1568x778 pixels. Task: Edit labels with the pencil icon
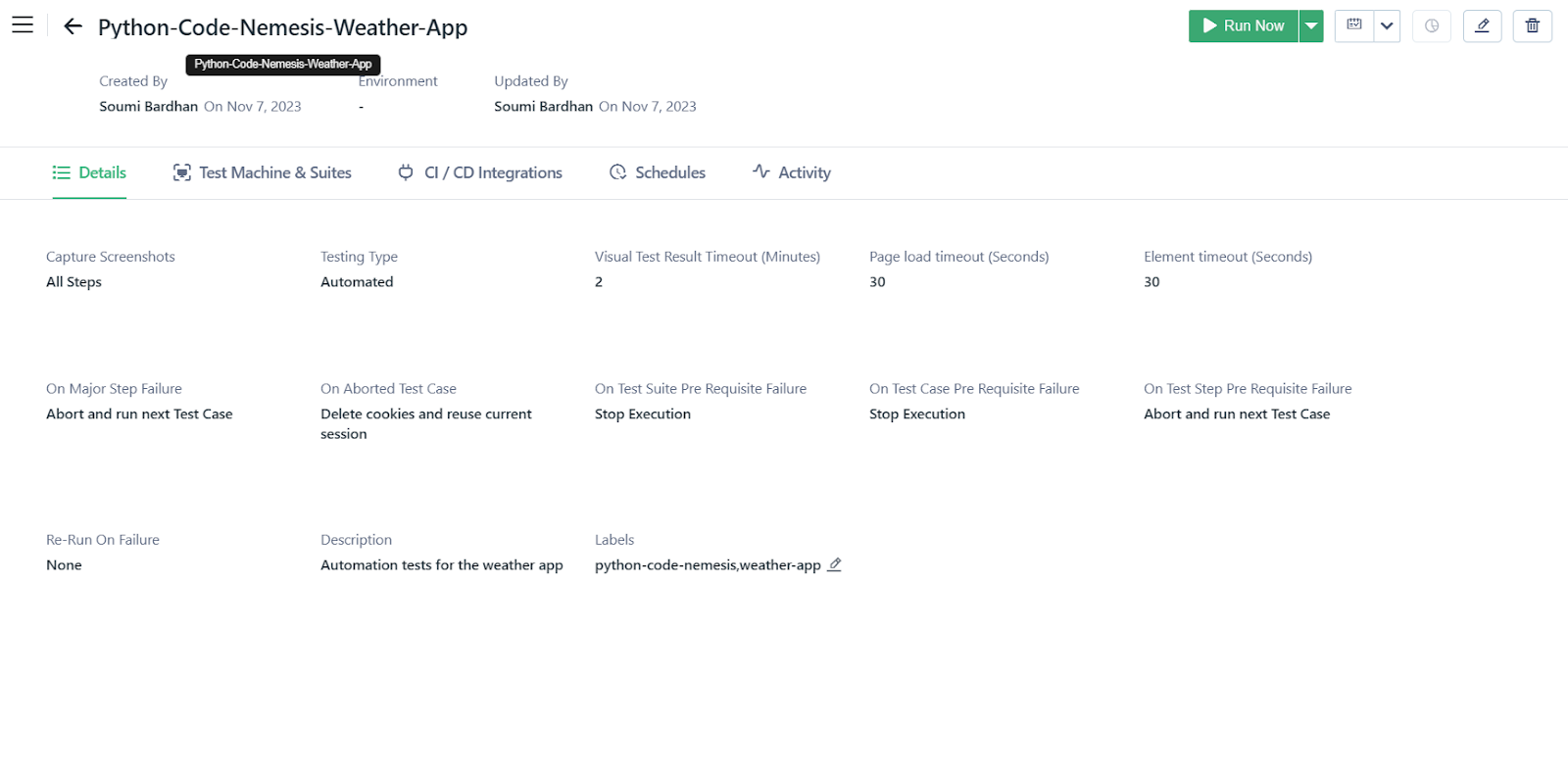point(835,564)
